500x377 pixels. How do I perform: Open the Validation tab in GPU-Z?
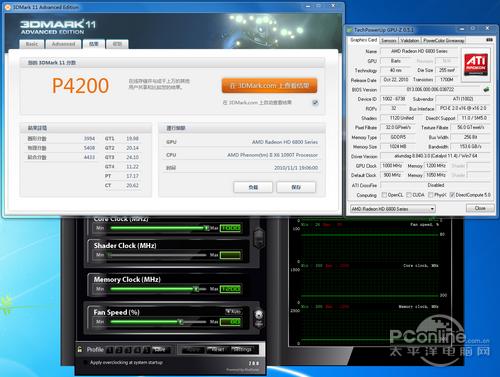[410, 40]
